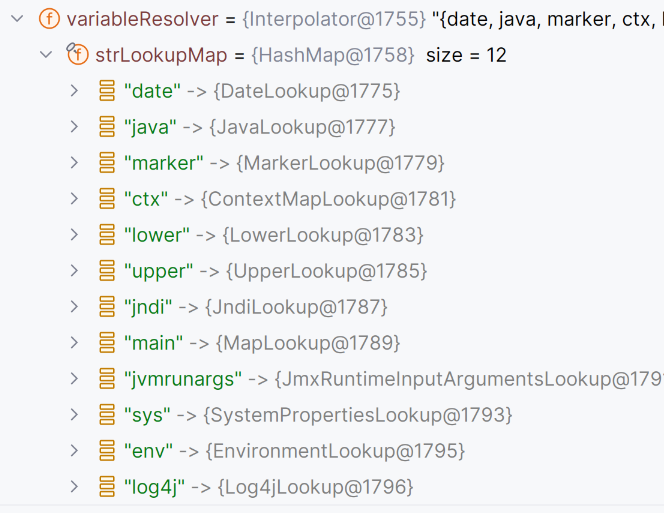The height and width of the screenshot is (513, 664).
Task: Select the variableResolver variable name
Action: click(x=142, y=19)
